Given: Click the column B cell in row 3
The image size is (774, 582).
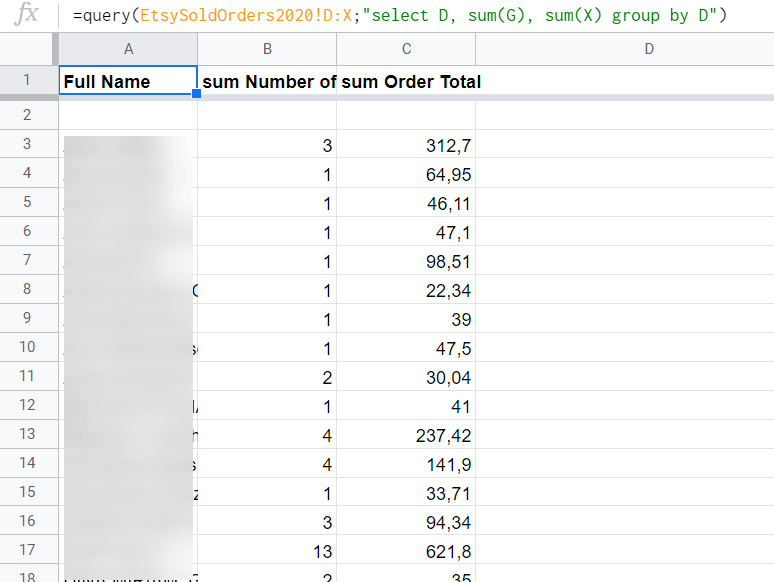Looking at the screenshot, I should (x=267, y=145).
